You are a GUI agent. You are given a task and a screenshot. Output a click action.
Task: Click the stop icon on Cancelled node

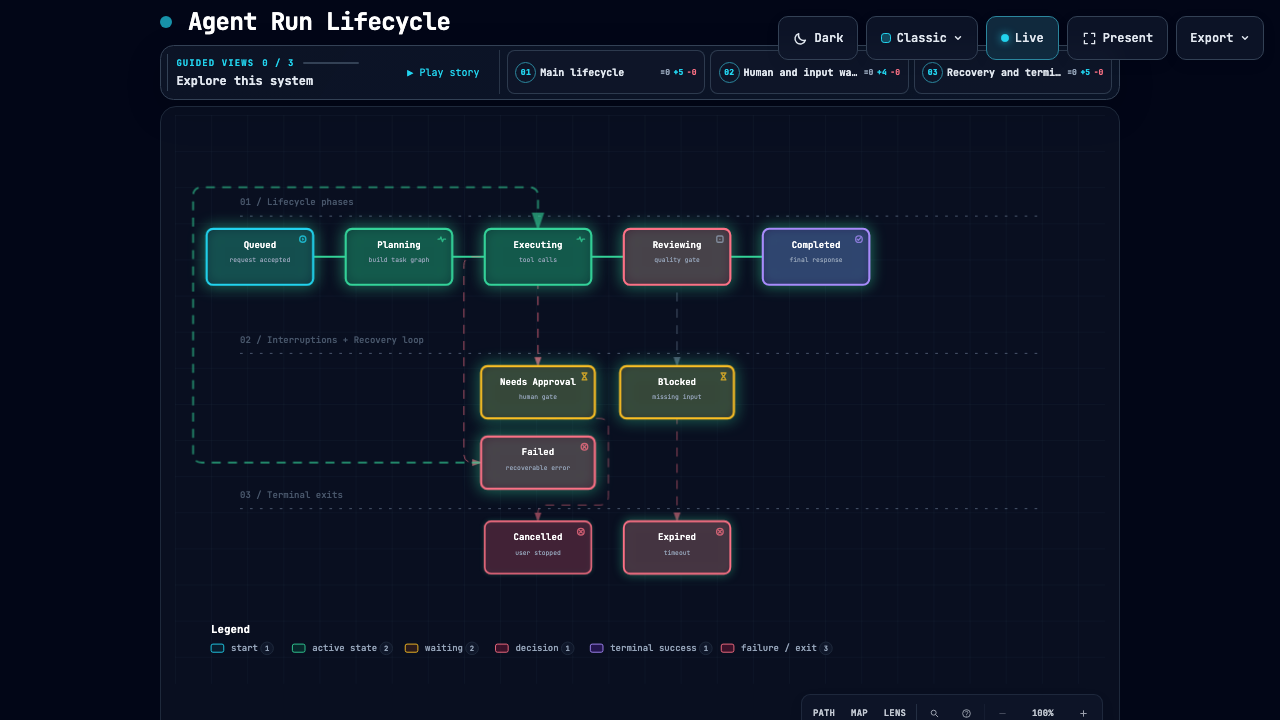click(581, 531)
